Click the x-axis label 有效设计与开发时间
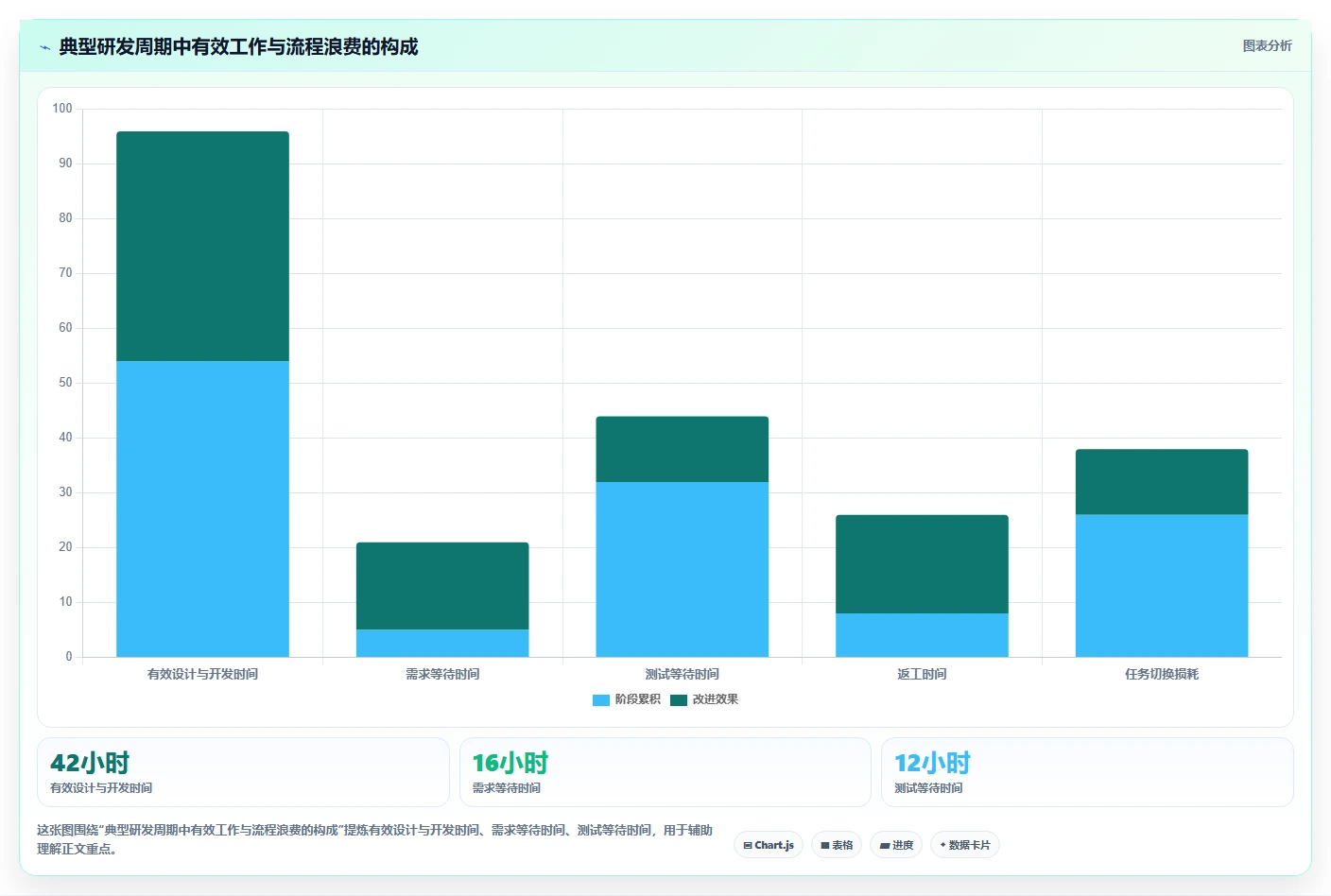Viewport: 1331px width, 896px height. (202, 674)
